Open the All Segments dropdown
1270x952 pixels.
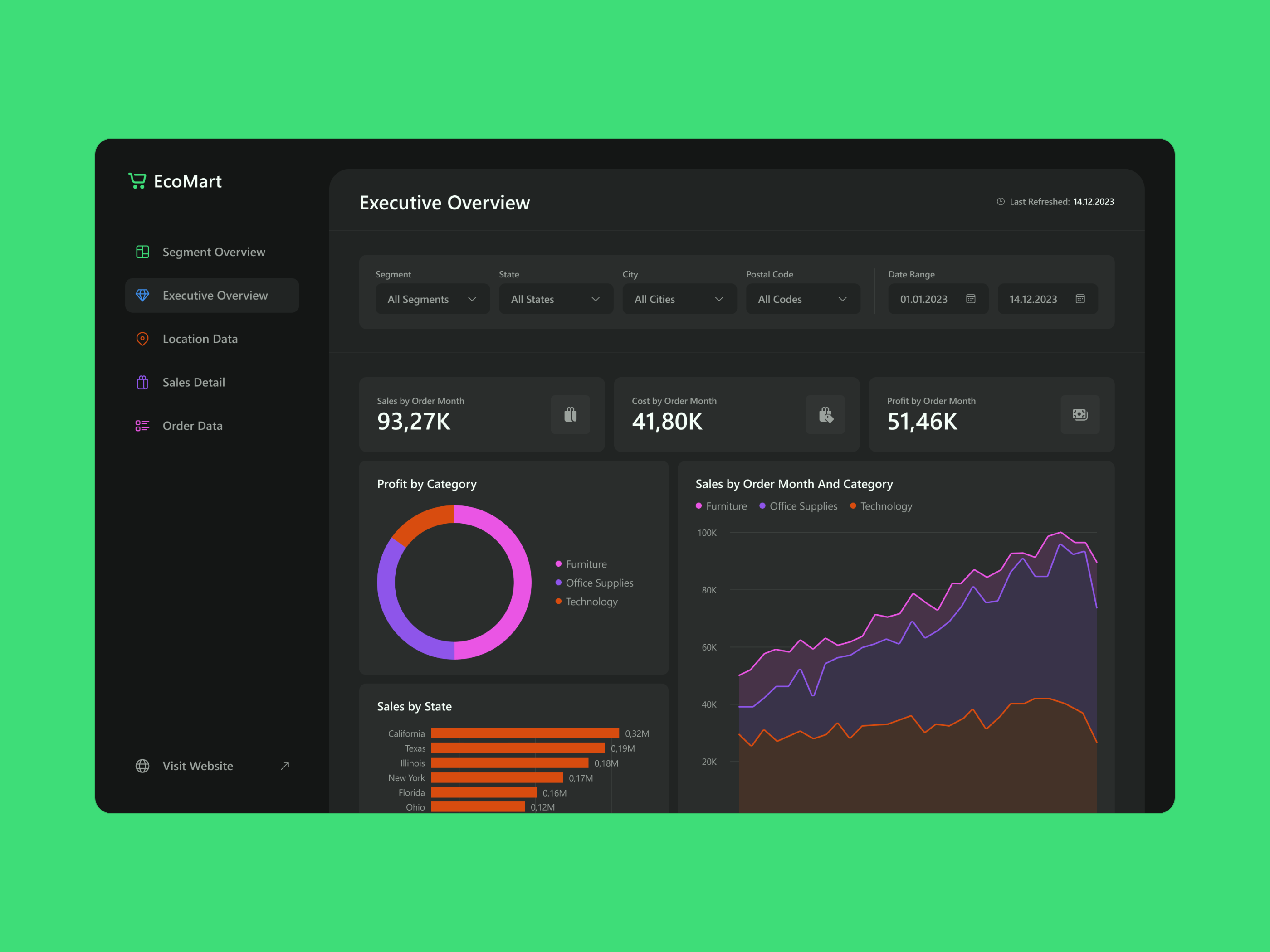point(432,299)
